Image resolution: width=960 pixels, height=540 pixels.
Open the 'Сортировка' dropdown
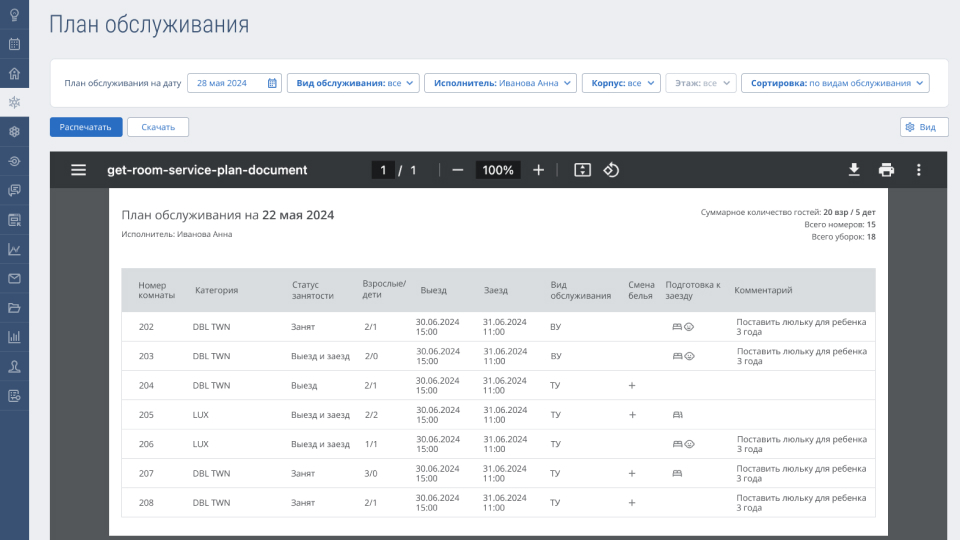coord(835,83)
